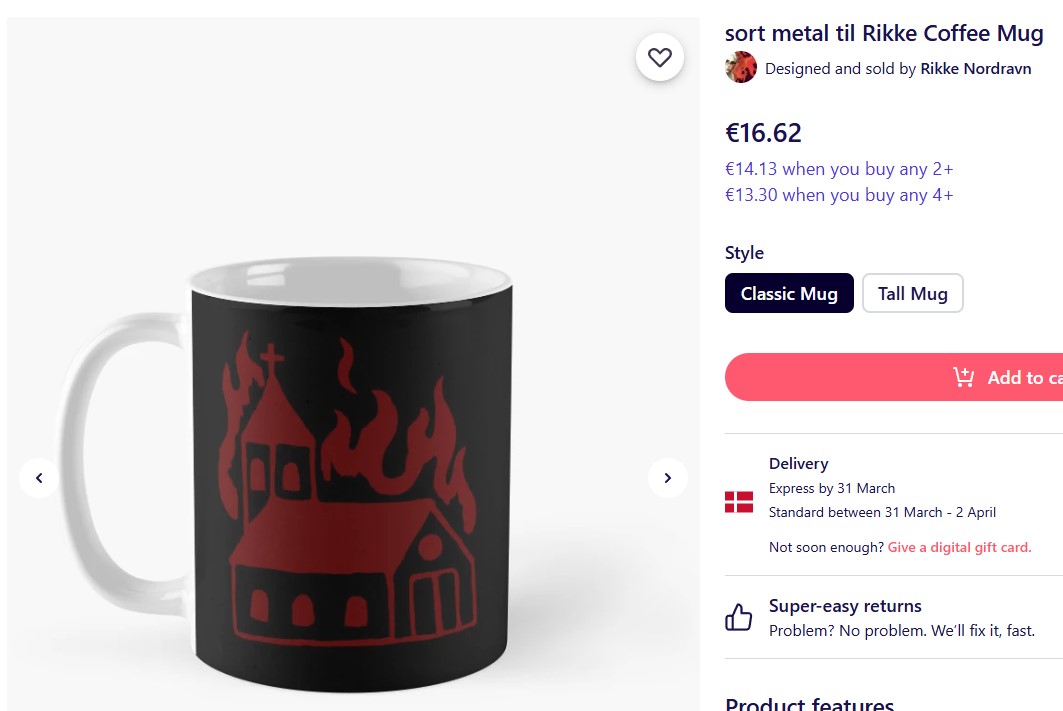Image resolution: width=1063 pixels, height=711 pixels.
Task: Show the previous product image
Action: [x=39, y=478]
